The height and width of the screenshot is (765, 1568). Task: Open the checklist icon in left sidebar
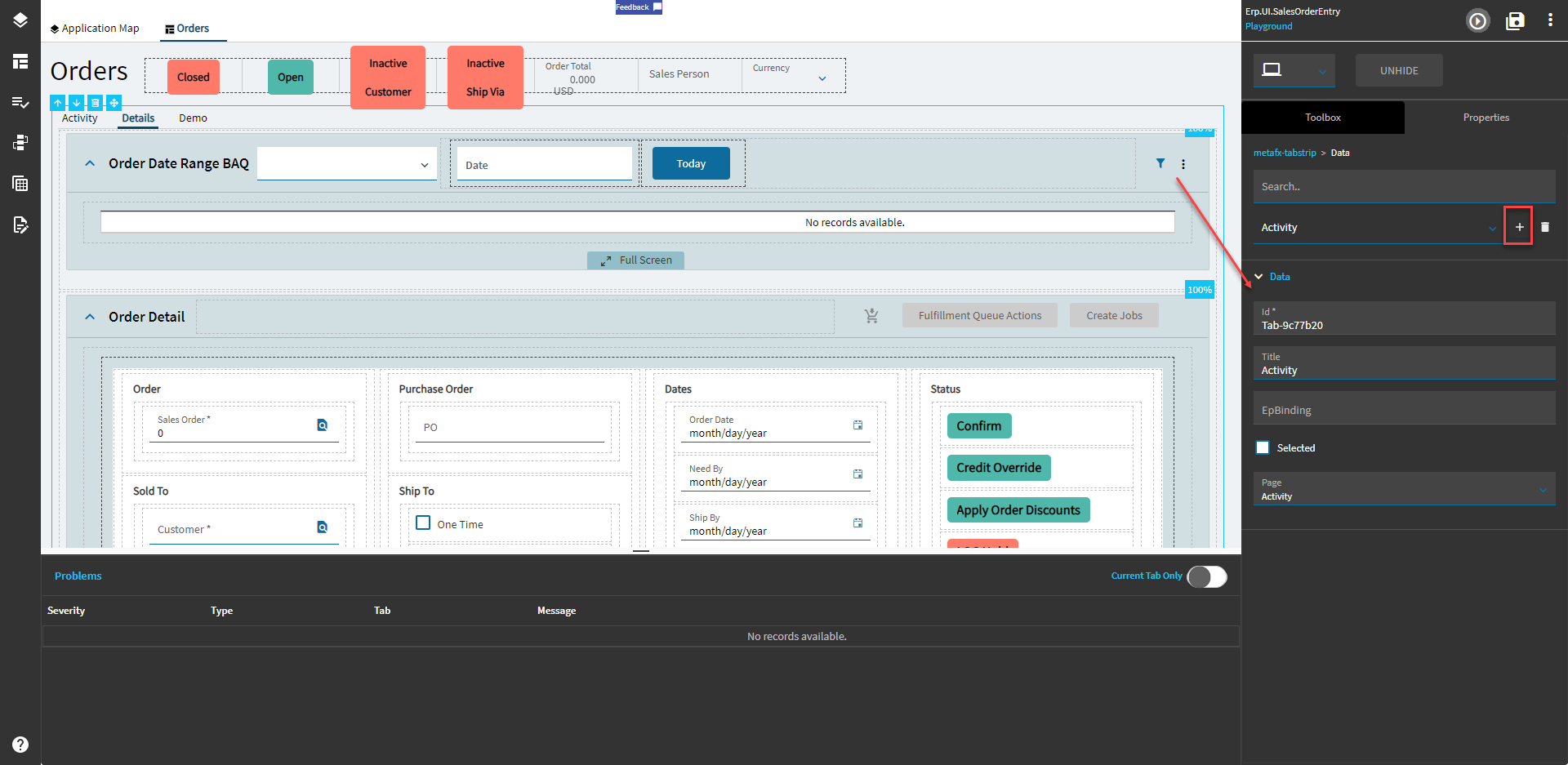click(x=20, y=102)
